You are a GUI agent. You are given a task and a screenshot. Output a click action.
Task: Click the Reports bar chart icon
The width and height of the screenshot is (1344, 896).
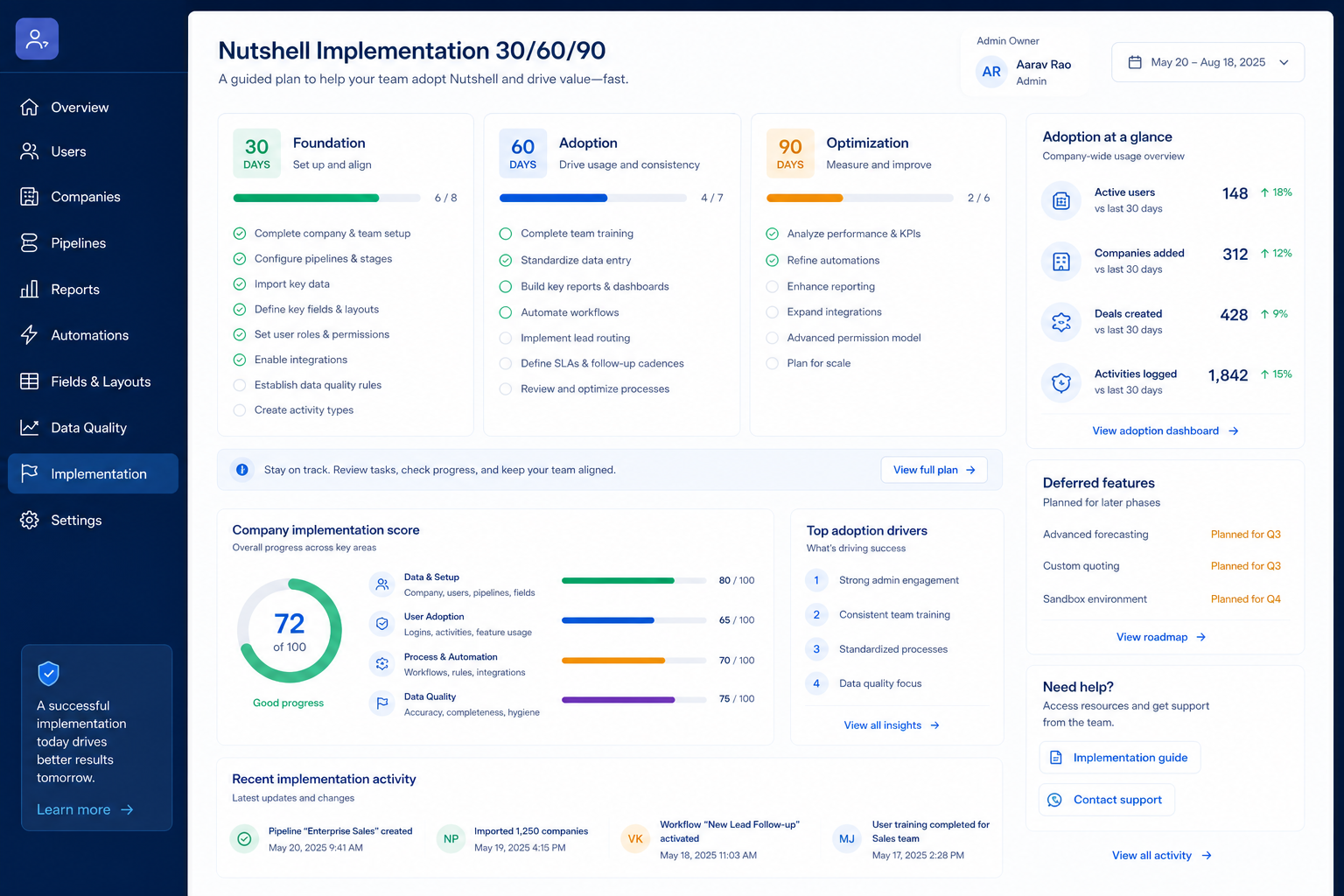pos(29,290)
